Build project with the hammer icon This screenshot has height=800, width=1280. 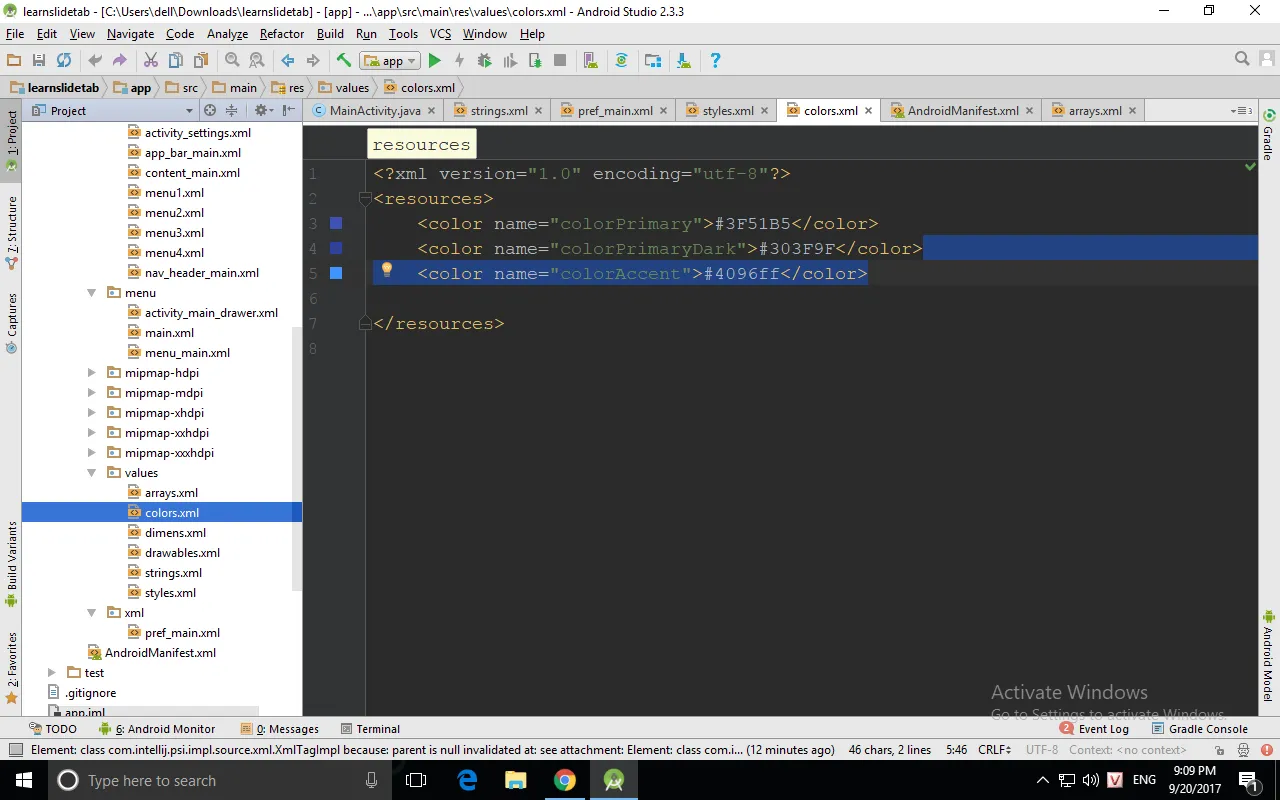(344, 61)
